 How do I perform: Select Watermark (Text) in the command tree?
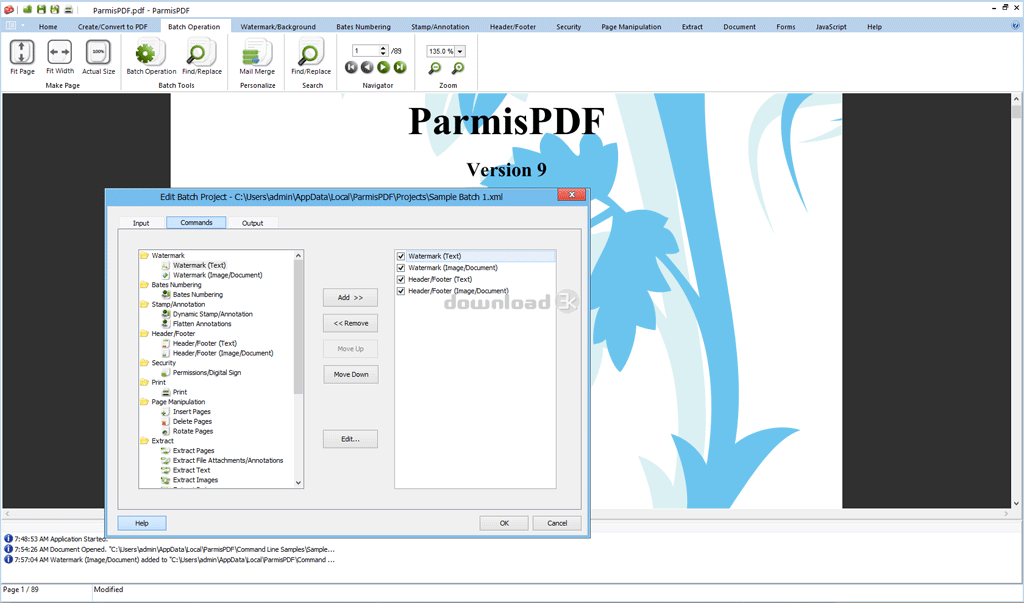click(x=199, y=265)
